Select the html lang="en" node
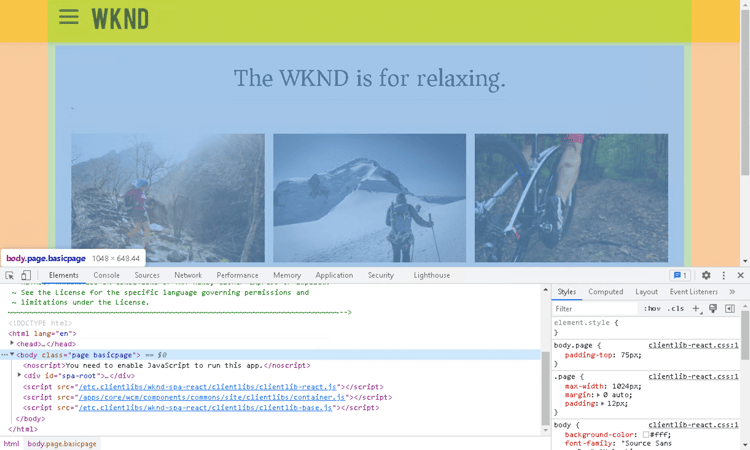The image size is (750, 450). pos(42,333)
